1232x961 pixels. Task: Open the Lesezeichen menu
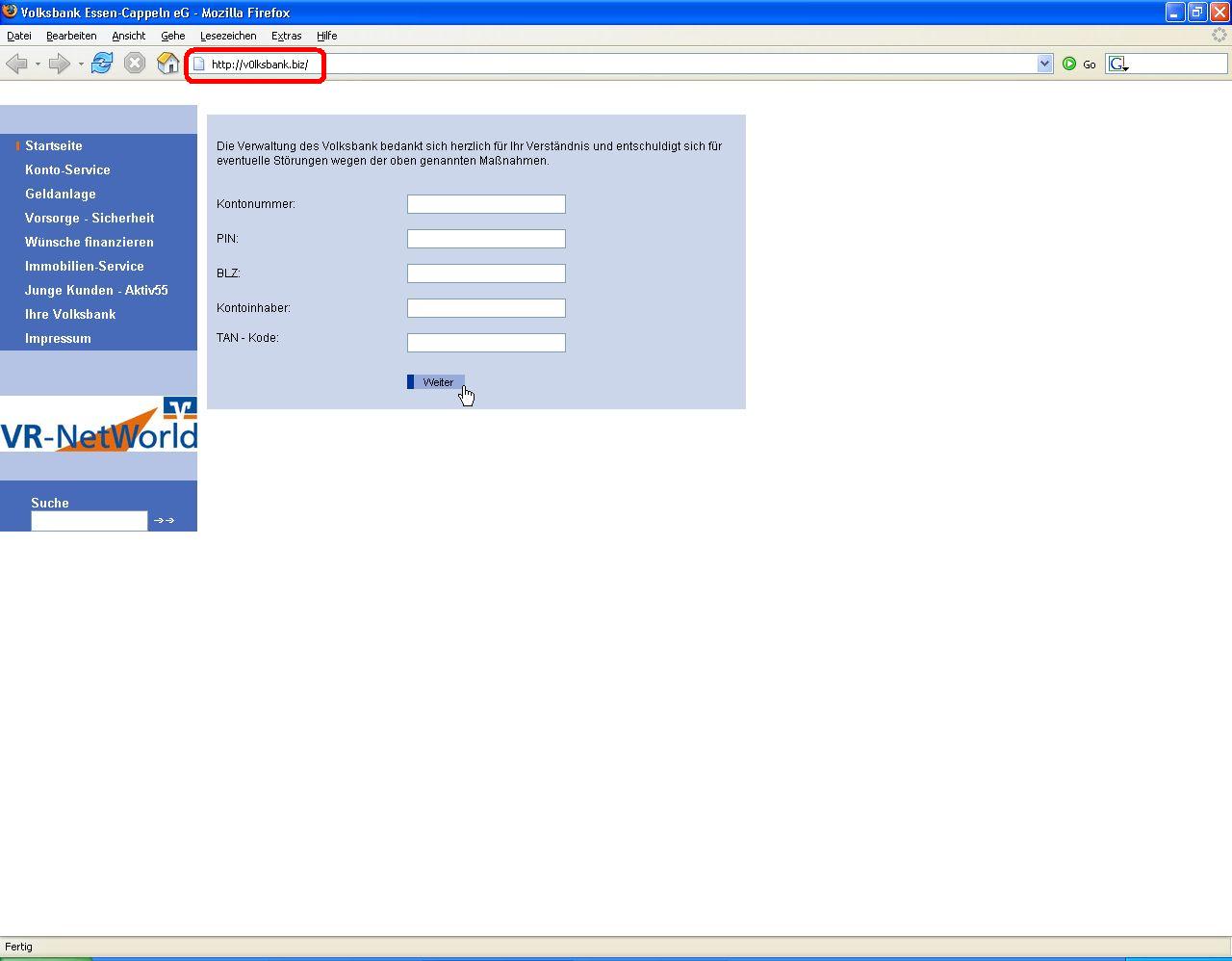point(228,36)
